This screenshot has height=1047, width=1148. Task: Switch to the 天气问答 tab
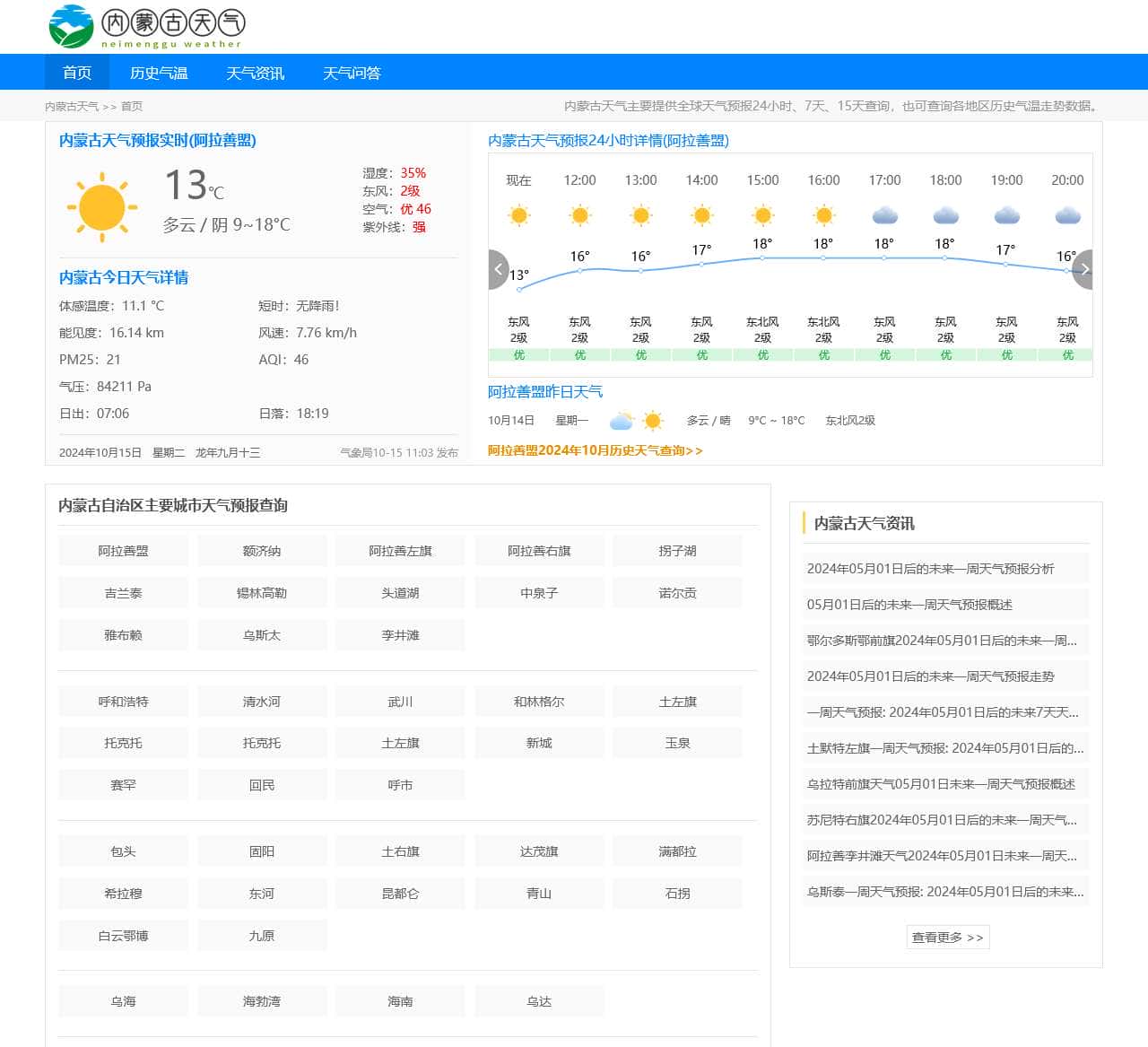[352, 72]
